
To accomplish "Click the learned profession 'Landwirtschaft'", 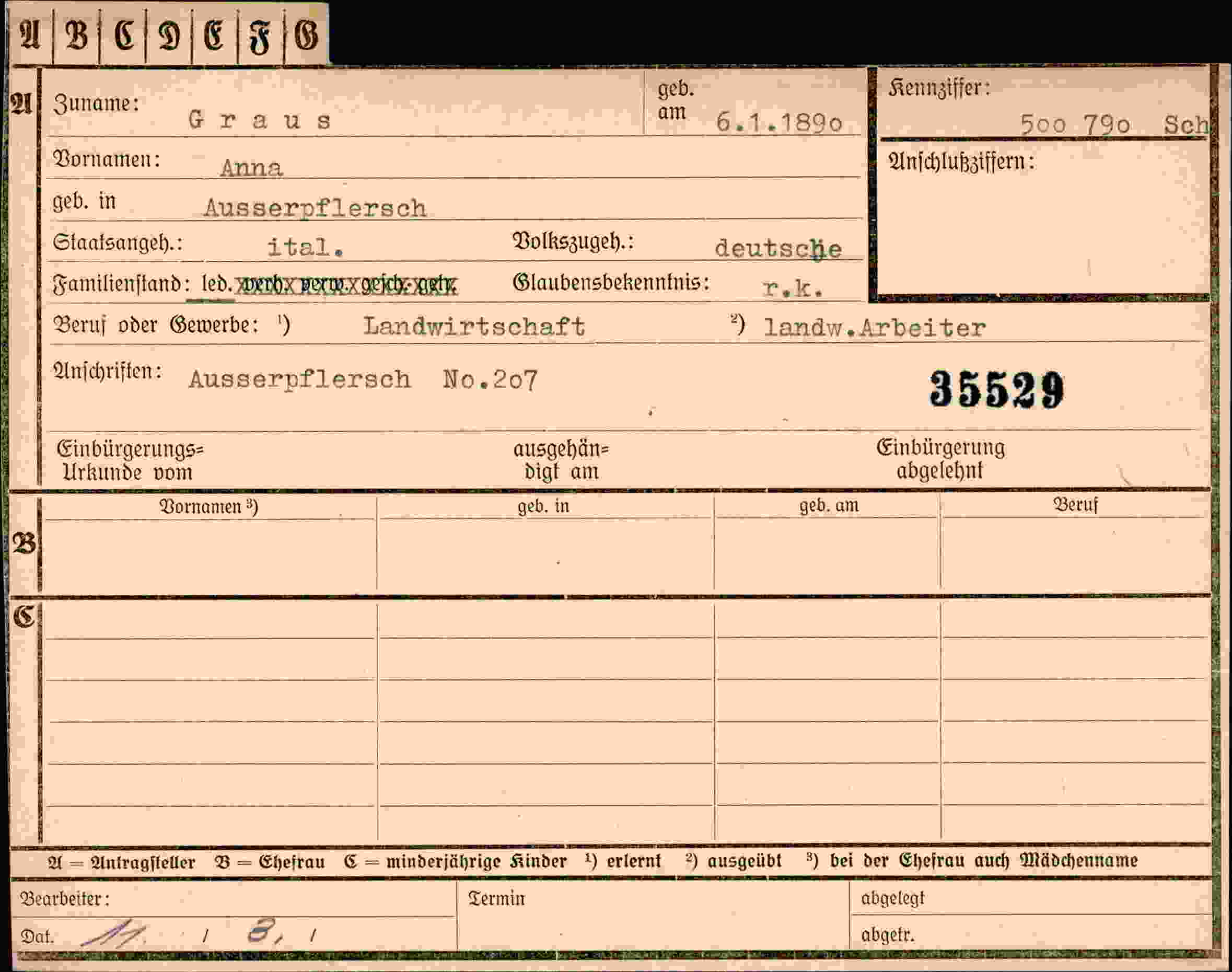I will tap(474, 326).
